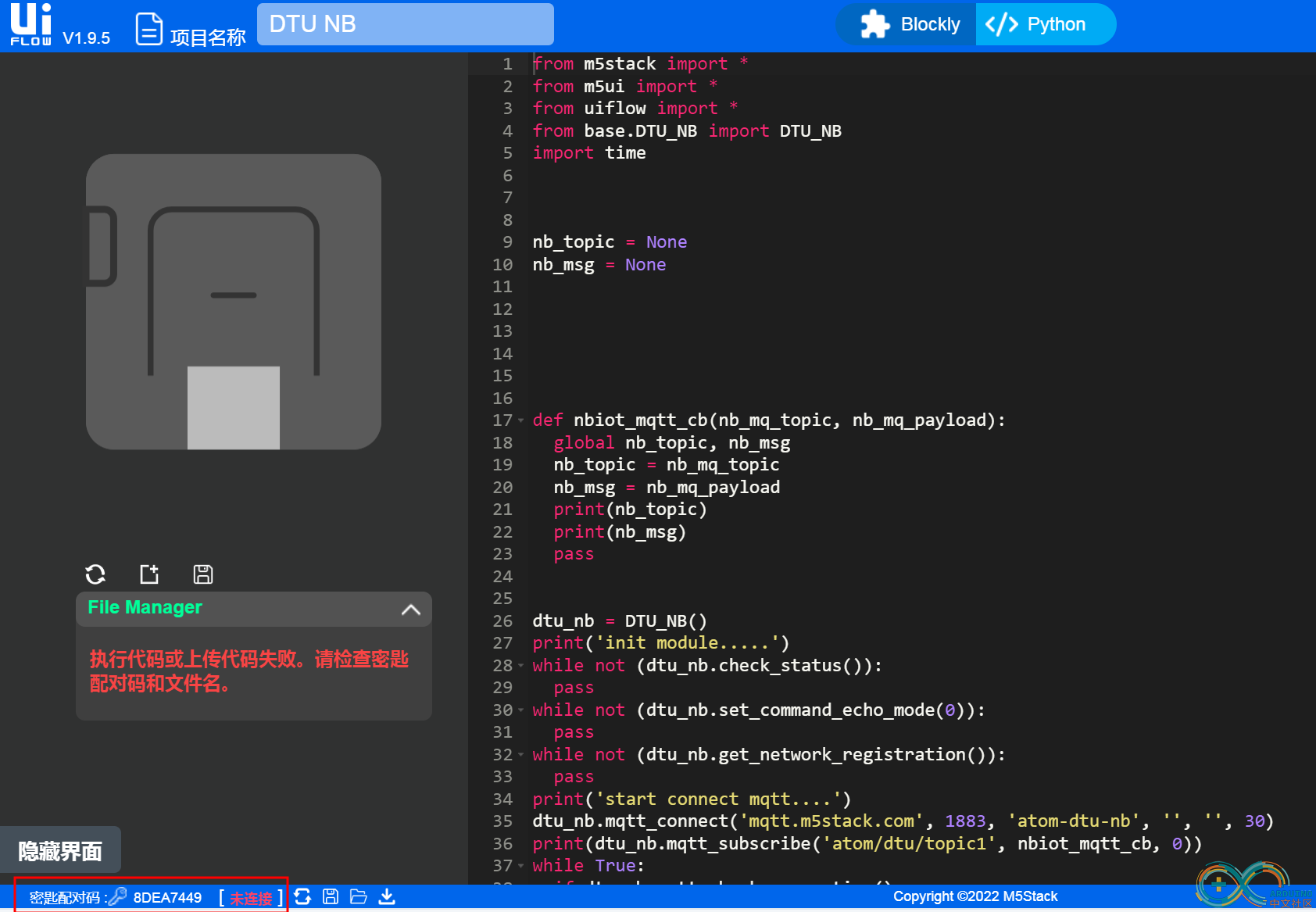Click the V1.9.5 version label
The width and height of the screenshot is (1316, 912).
tap(87, 38)
